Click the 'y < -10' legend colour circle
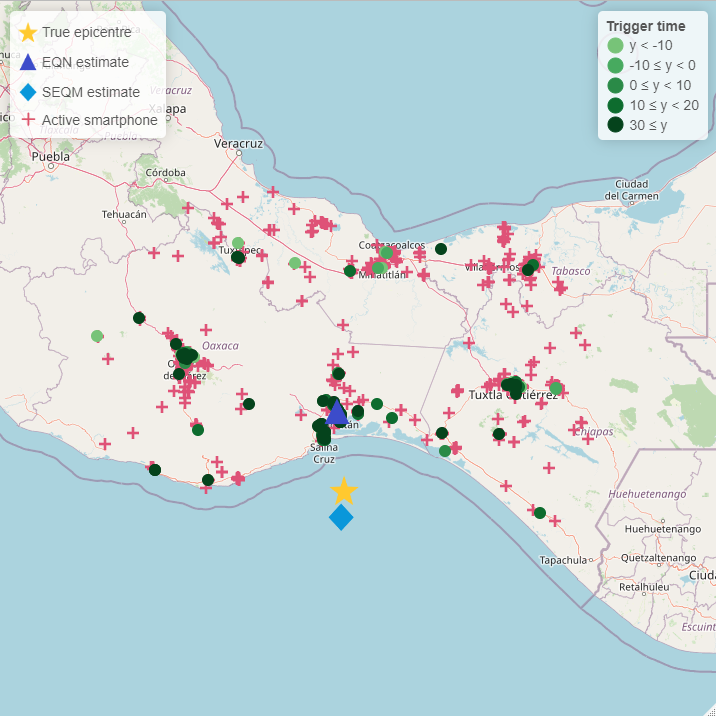 point(616,45)
